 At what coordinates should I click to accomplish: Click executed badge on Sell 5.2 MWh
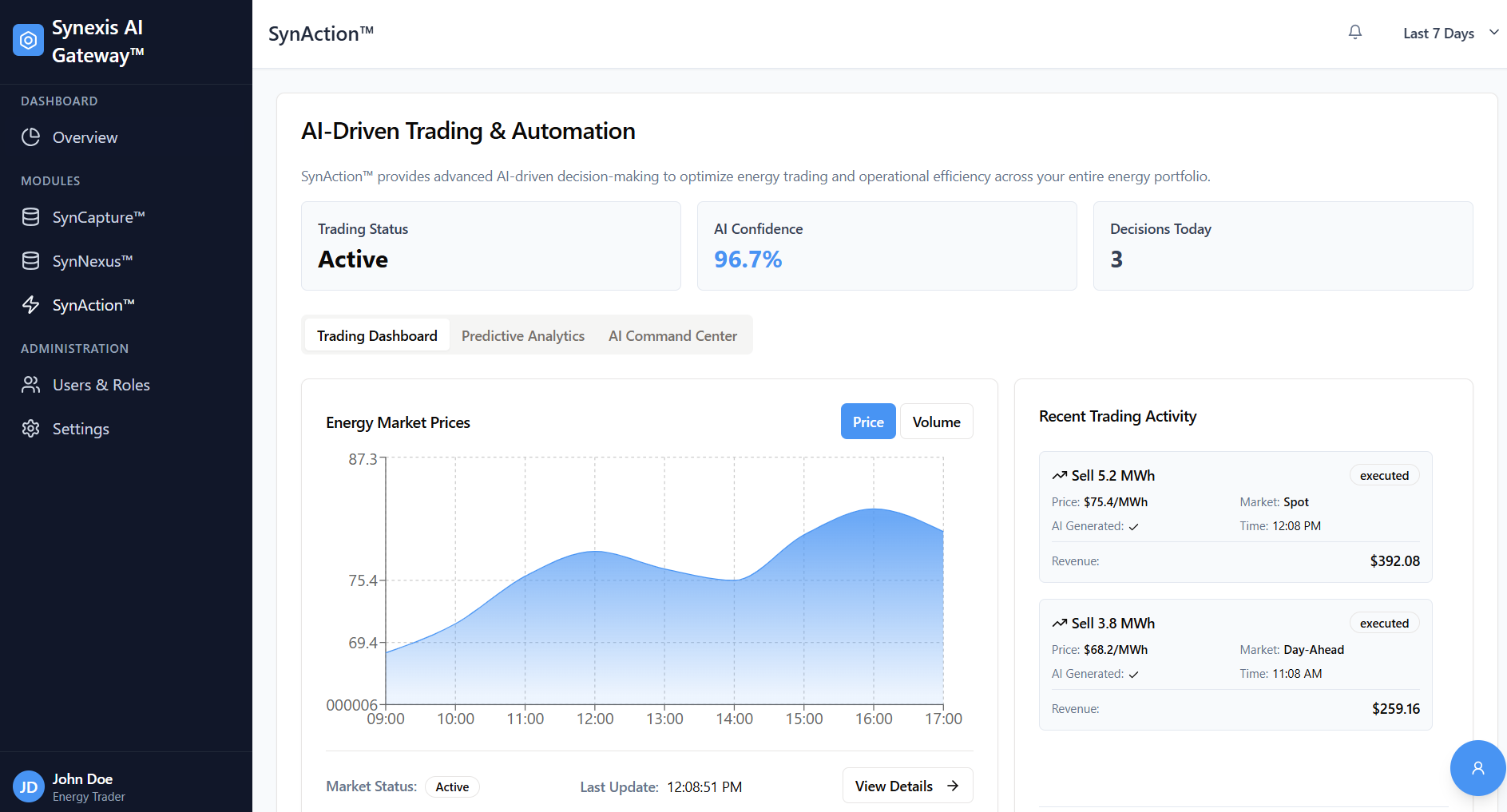(1385, 476)
